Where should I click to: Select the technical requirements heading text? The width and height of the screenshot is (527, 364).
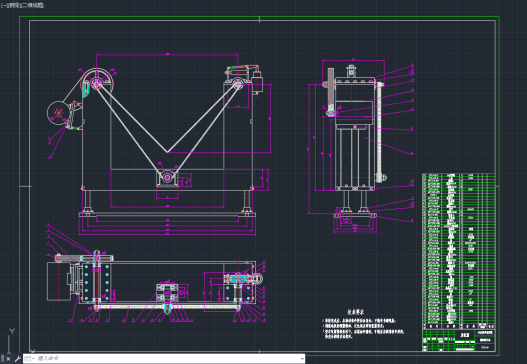click(x=356, y=312)
